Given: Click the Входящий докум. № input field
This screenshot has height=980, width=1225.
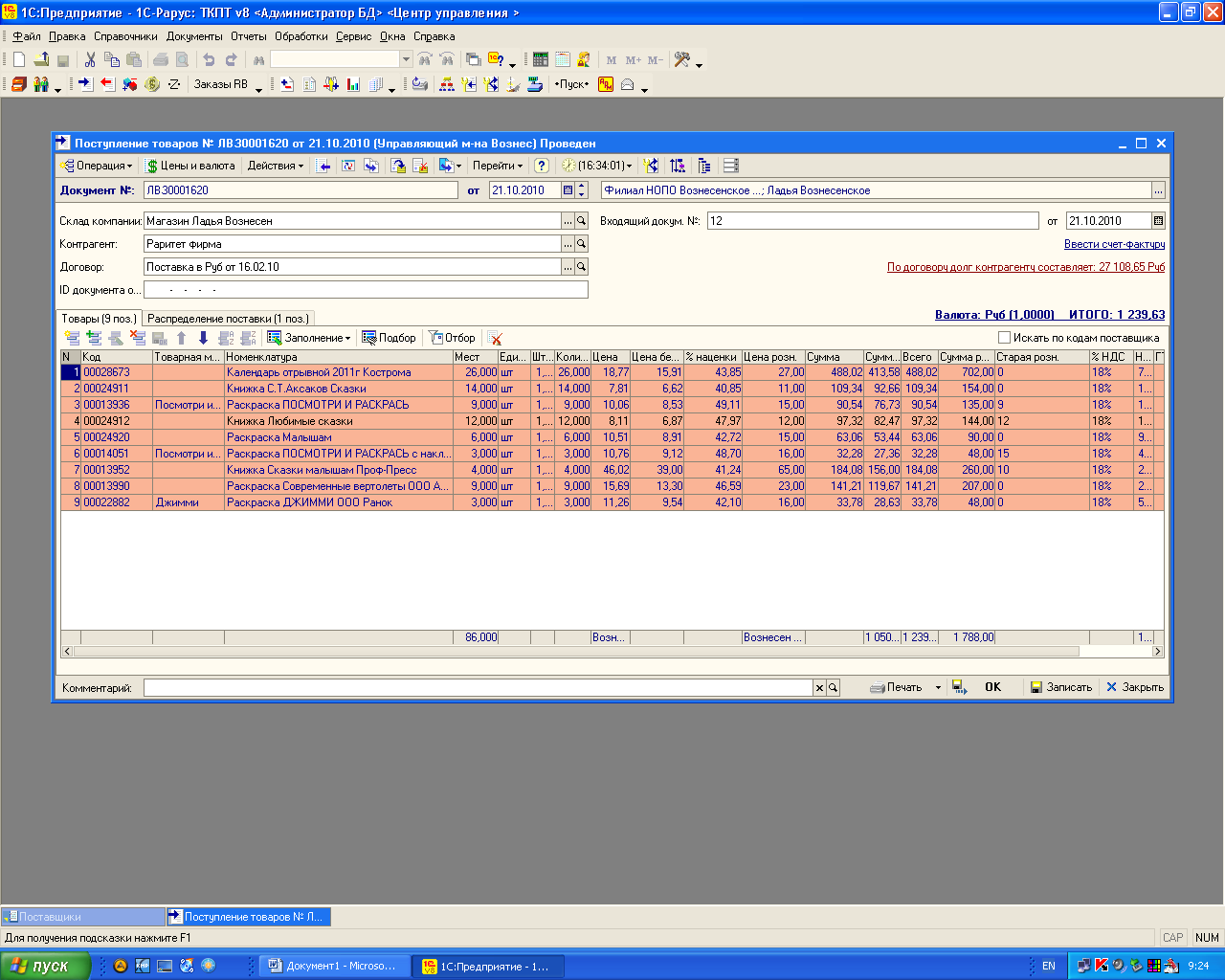Looking at the screenshot, I should click(x=873, y=221).
